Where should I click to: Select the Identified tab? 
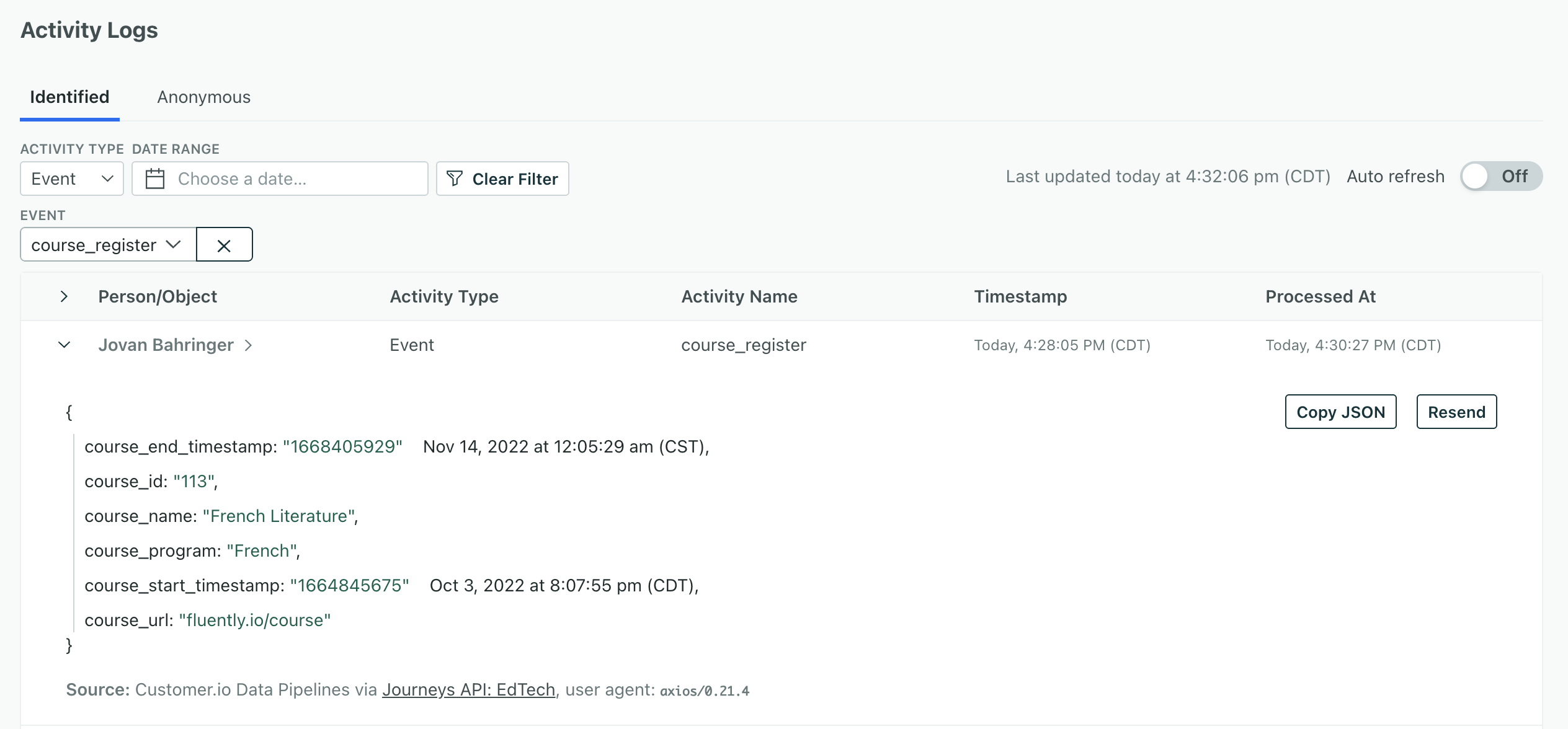[x=69, y=97]
